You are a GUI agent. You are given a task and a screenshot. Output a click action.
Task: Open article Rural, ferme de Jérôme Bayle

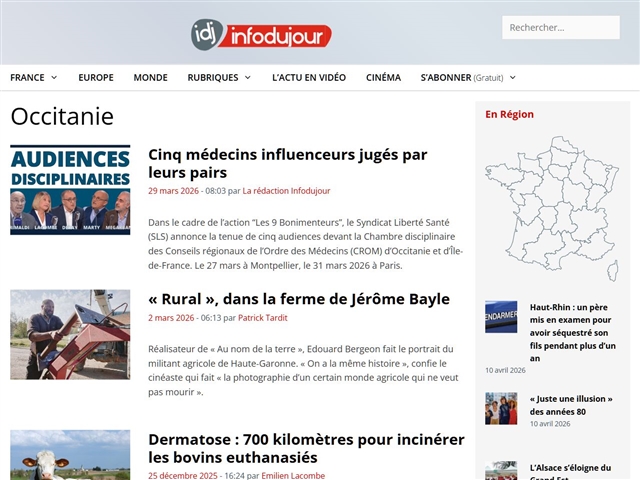pyautogui.click(x=299, y=299)
